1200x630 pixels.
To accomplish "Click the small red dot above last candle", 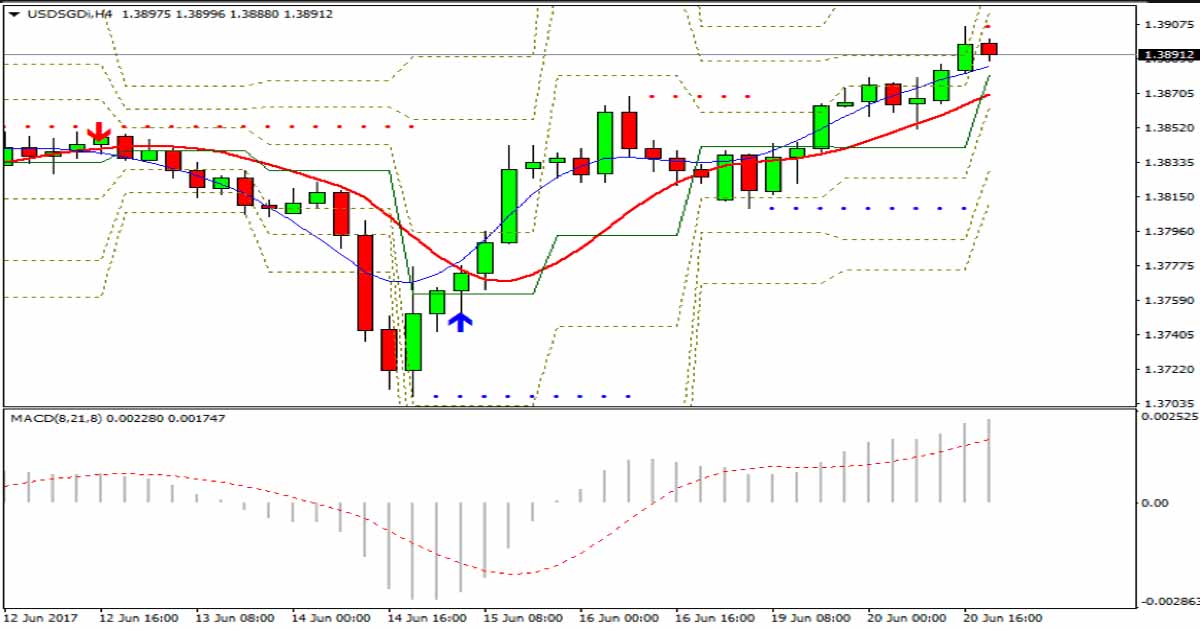I will click(x=988, y=27).
